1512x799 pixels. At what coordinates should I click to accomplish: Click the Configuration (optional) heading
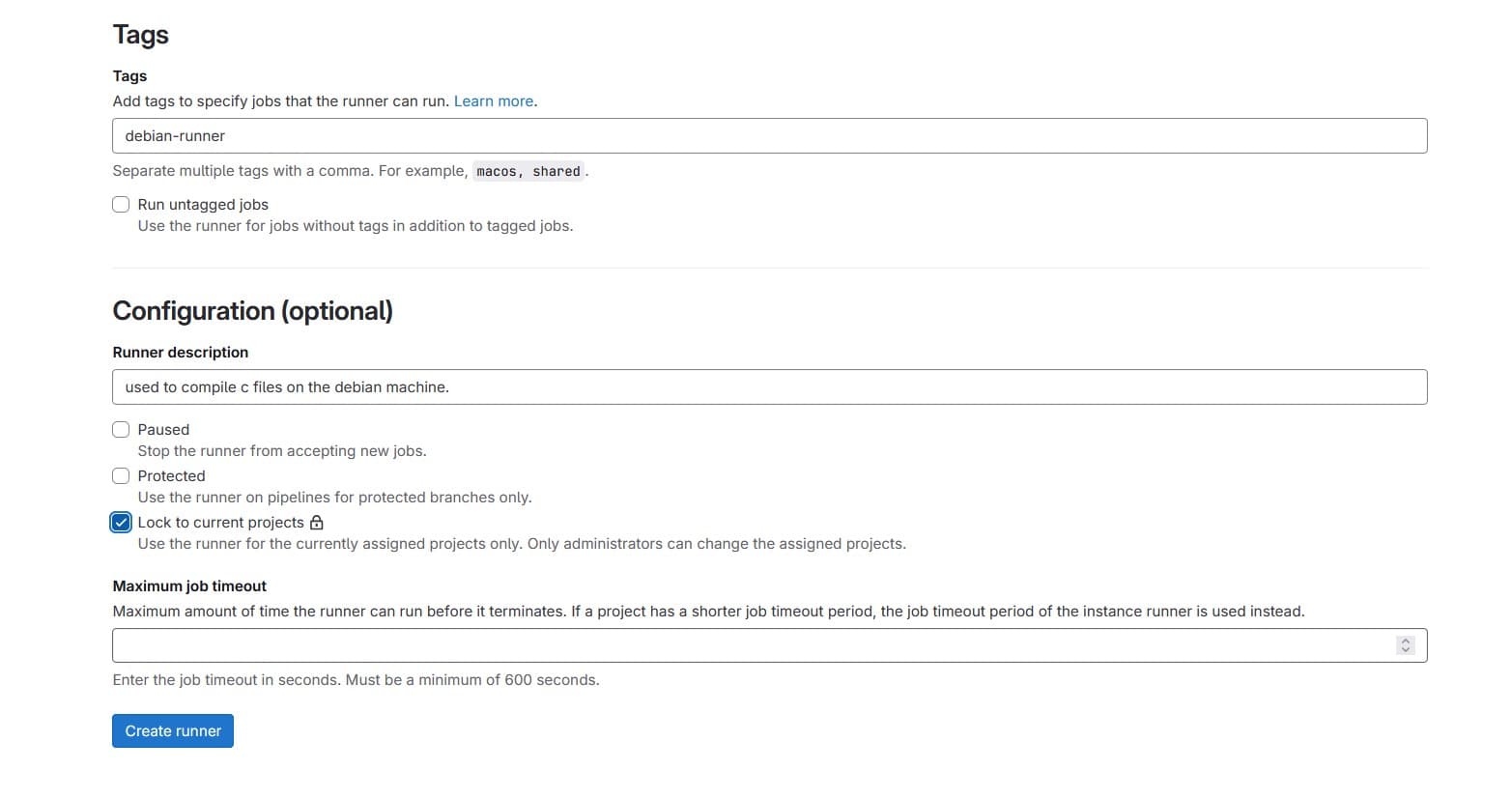(x=253, y=311)
